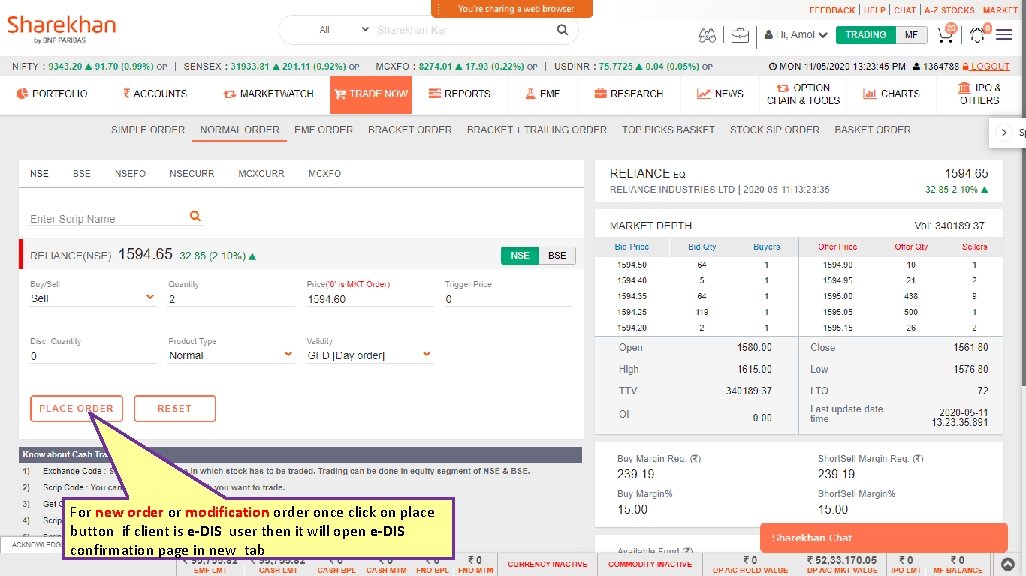Image resolution: width=1026 pixels, height=576 pixels.
Task: Click the Logout link
Action: tap(986, 66)
